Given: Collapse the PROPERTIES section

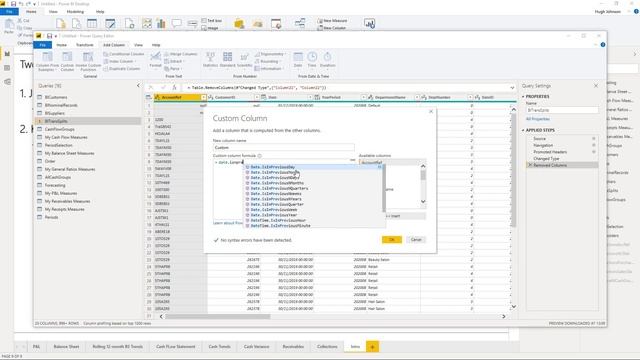Looking at the screenshot, I should [x=523, y=96].
